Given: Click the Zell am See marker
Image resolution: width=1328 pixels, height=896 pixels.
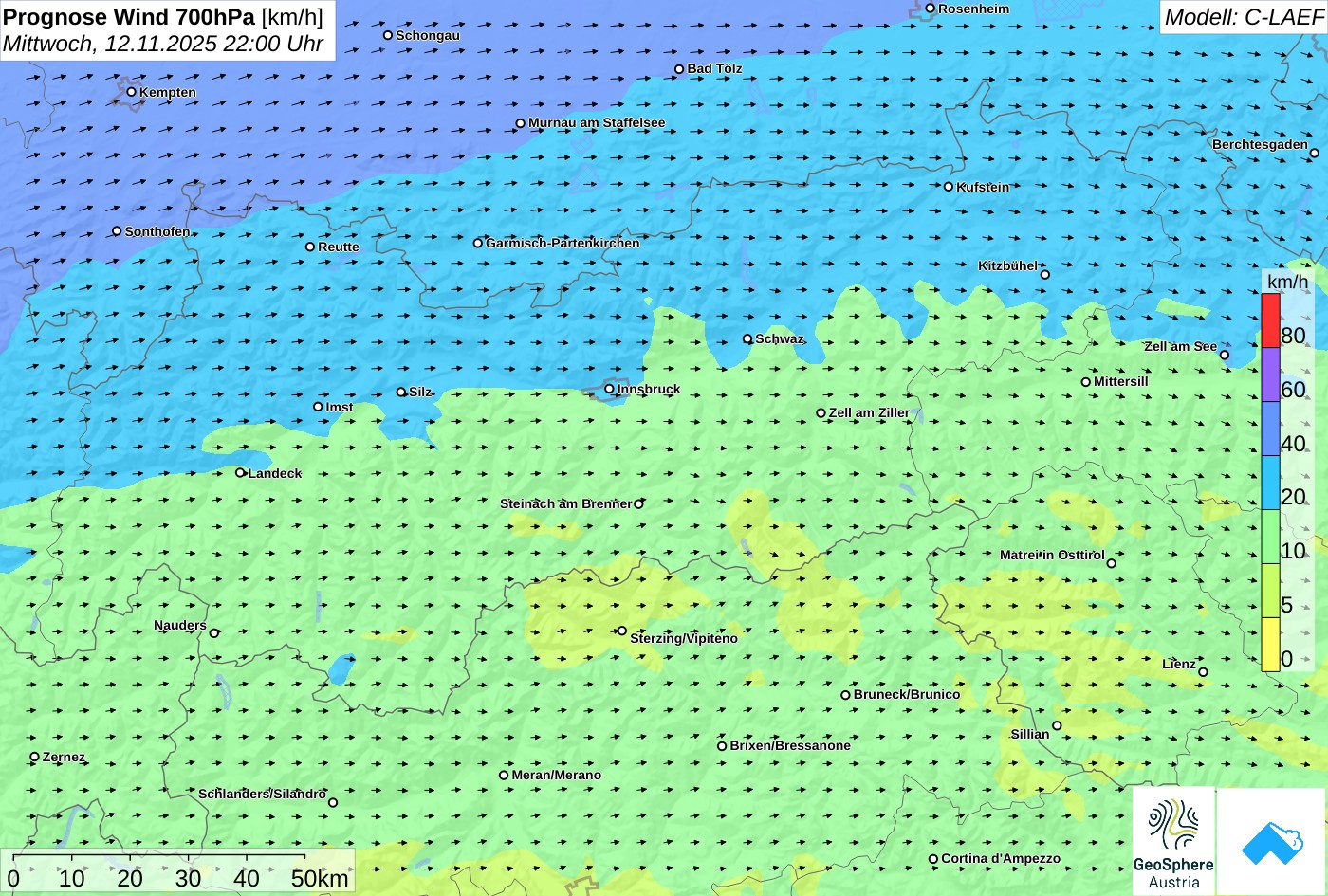Looking at the screenshot, I should [1224, 355].
